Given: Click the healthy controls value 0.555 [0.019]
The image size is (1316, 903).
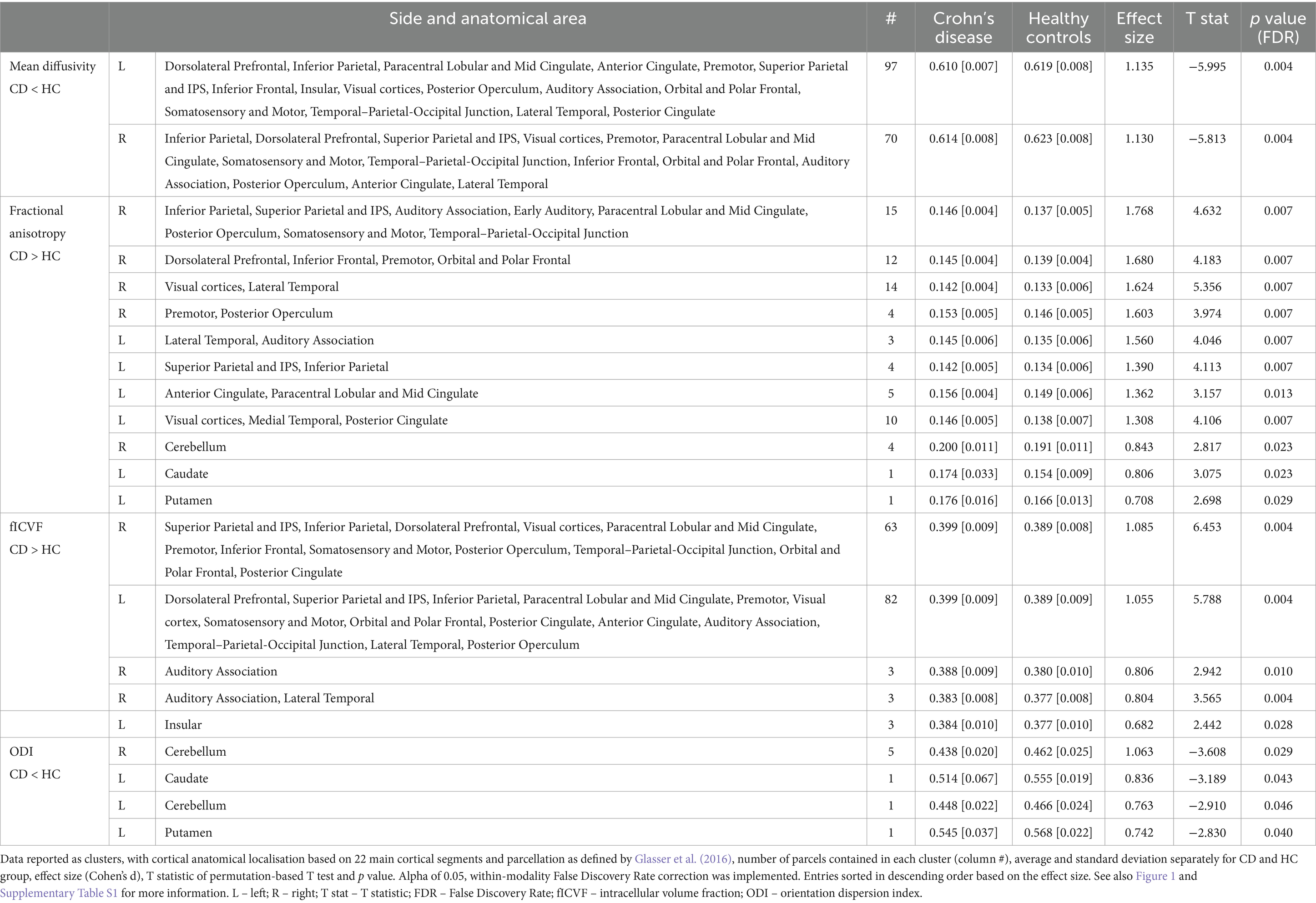Looking at the screenshot, I should [1058, 778].
